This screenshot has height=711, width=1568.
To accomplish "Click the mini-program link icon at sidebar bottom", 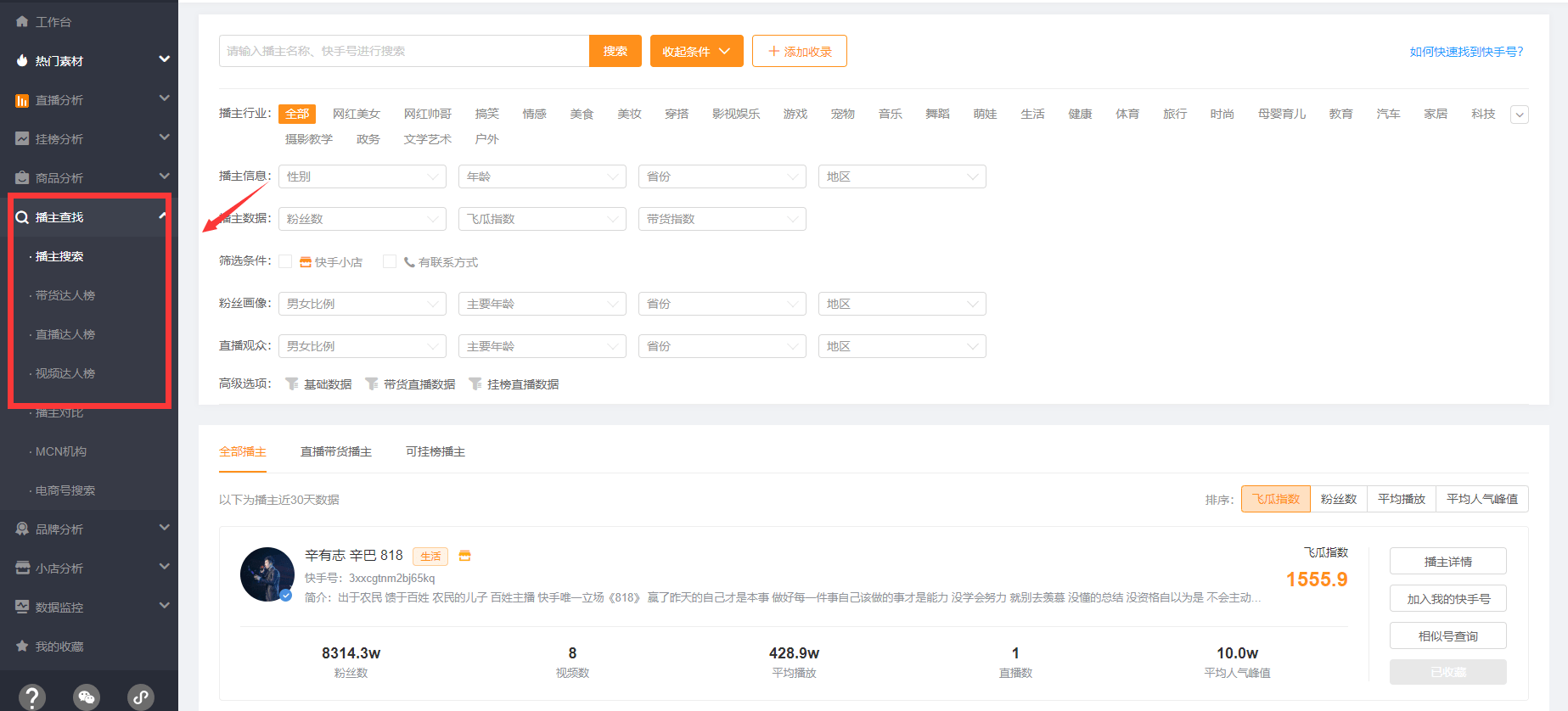I will (x=141, y=697).
